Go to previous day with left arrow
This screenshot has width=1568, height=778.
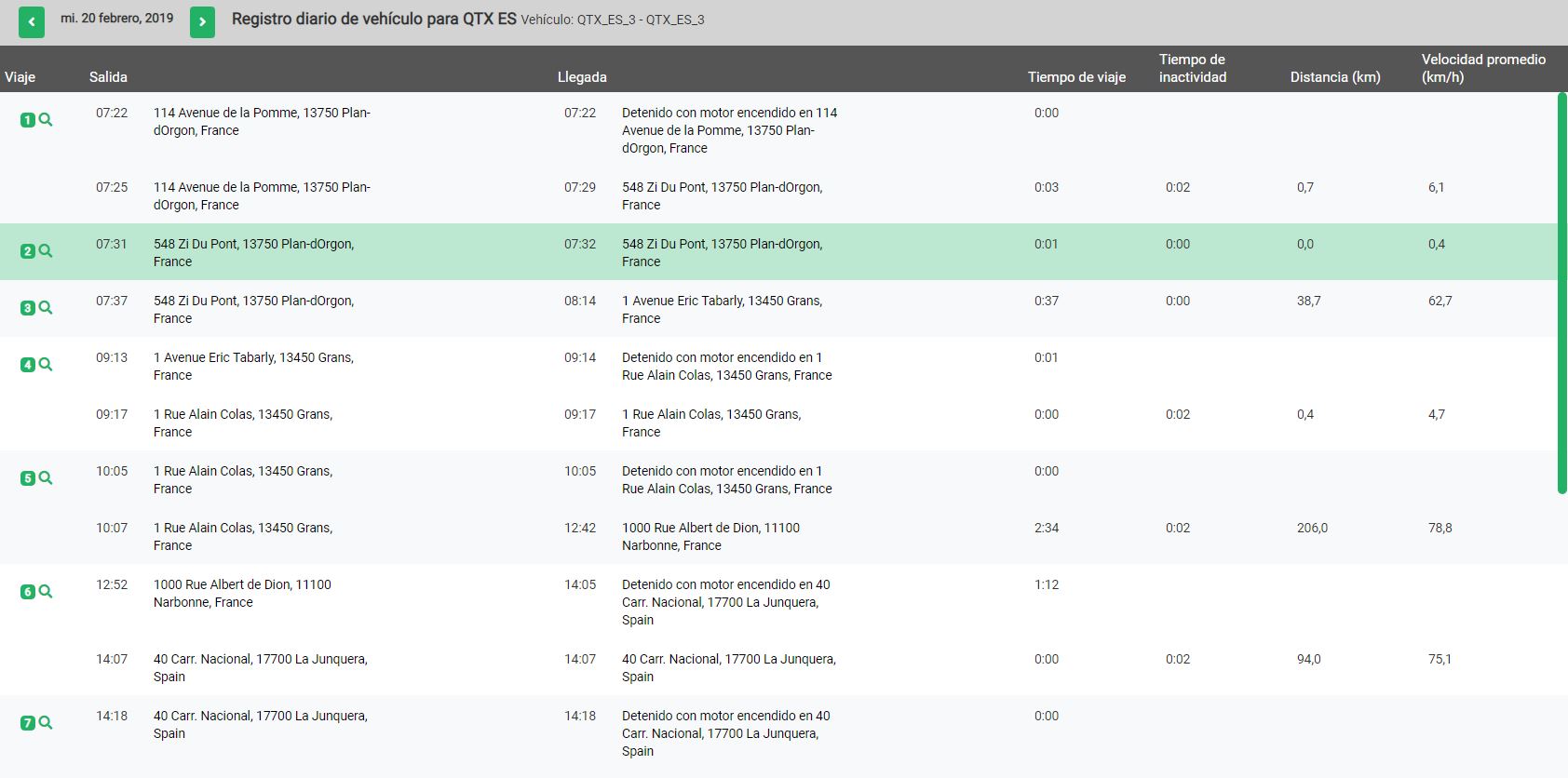pyautogui.click(x=32, y=22)
